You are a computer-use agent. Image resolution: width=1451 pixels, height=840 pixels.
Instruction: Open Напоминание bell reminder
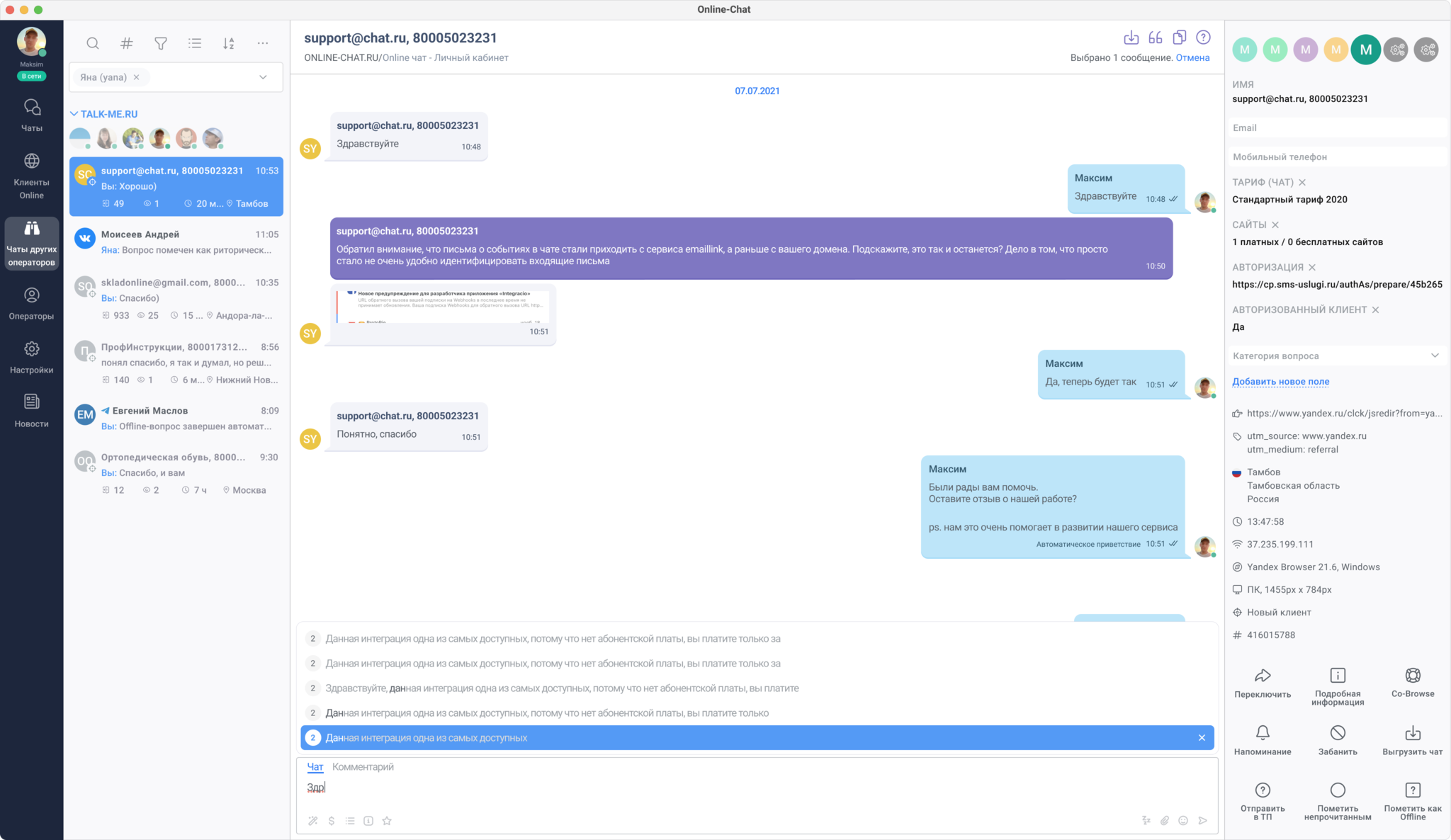point(1262,732)
